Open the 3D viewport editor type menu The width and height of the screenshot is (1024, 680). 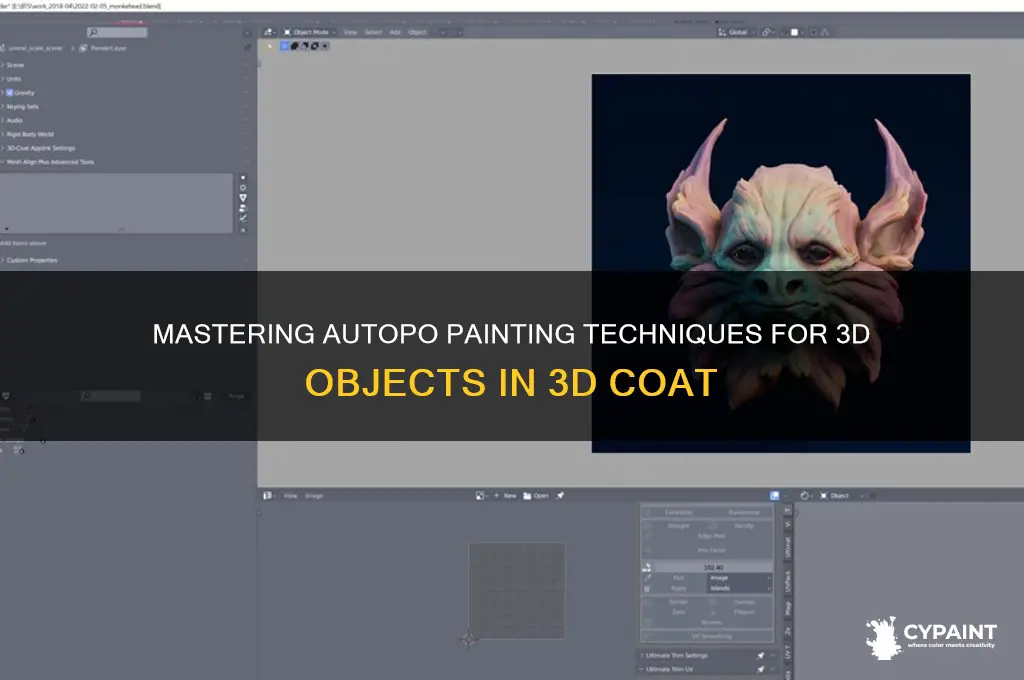pos(269,32)
